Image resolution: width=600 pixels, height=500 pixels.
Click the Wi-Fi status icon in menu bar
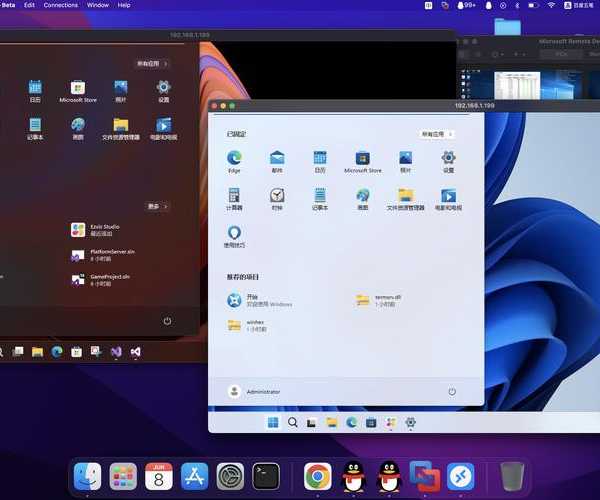pyautogui.click(x=551, y=5)
